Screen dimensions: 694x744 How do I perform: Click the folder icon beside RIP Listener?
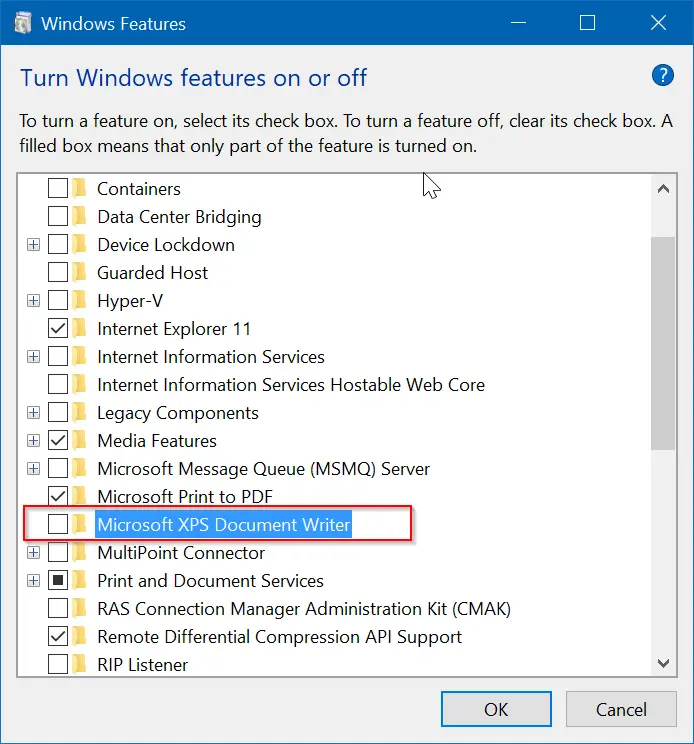80,665
